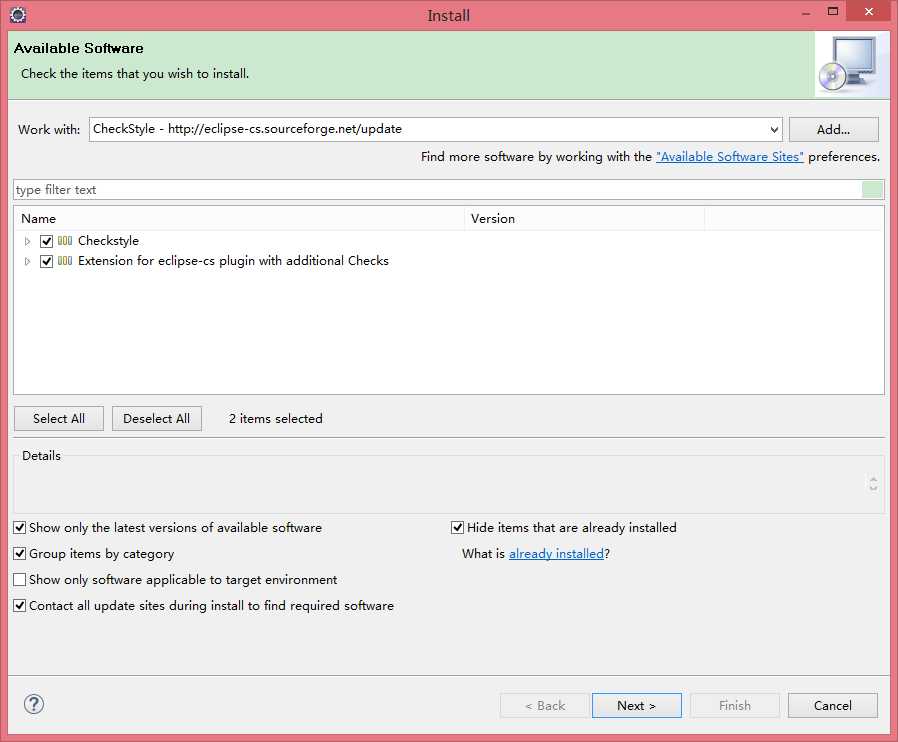Screen dimensions: 898x742
Task: Toggle Show only the latest versions checkbox
Action: point(19,527)
